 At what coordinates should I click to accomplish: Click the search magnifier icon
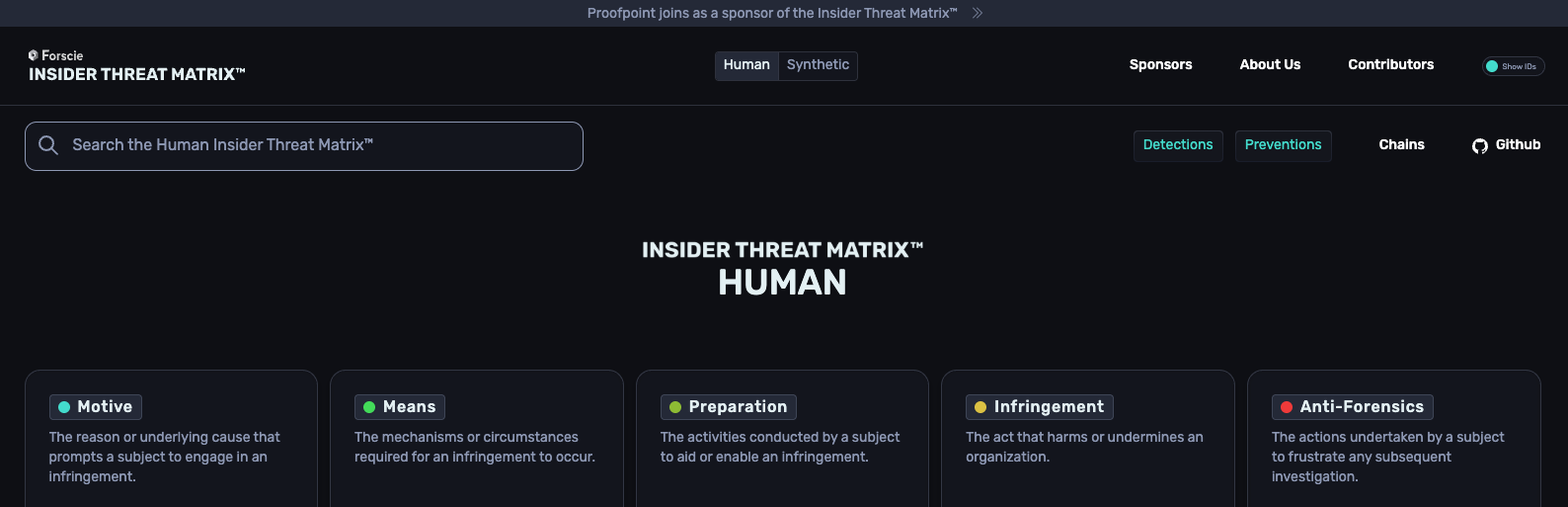pyautogui.click(x=48, y=145)
